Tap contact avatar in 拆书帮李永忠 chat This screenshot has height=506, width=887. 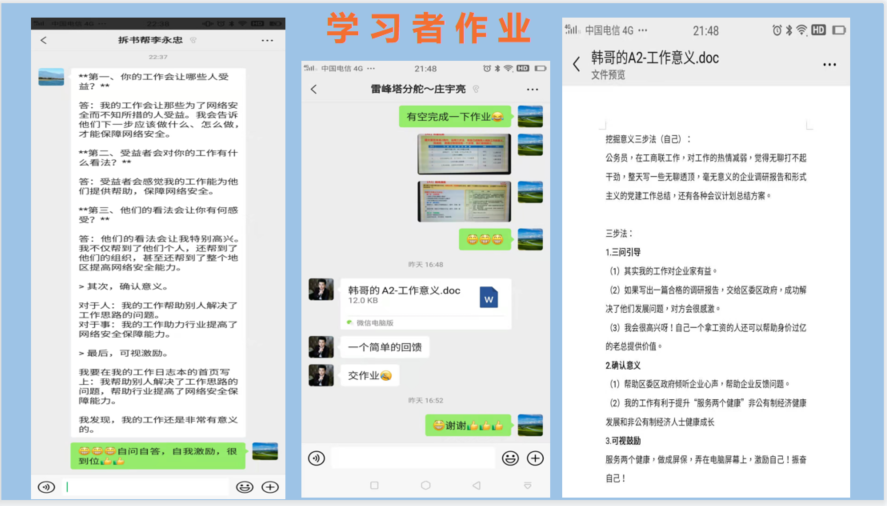pyautogui.click(x=51, y=77)
